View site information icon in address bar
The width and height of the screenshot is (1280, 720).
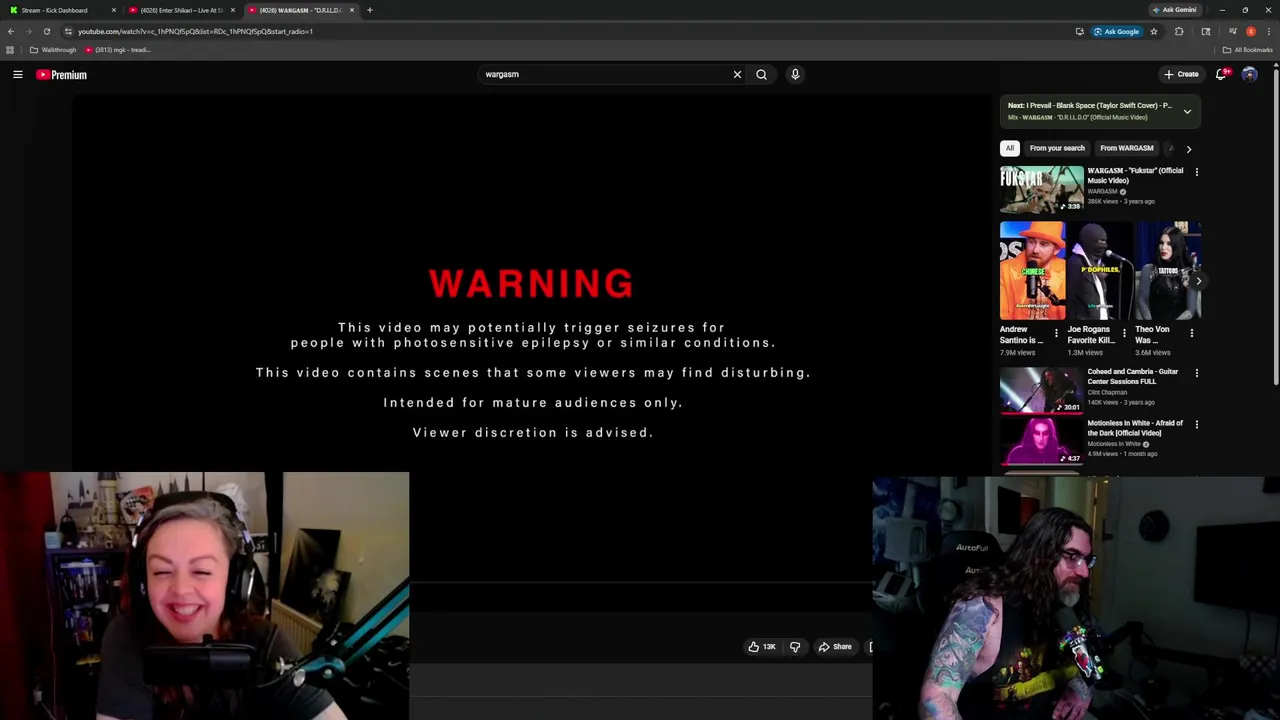click(68, 31)
